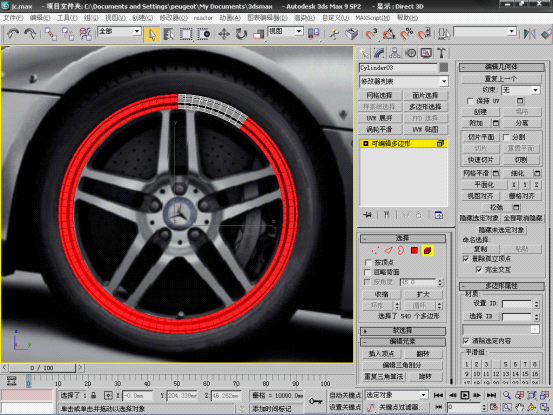
Task: Click the 扩大 grow selection button
Action: coord(423,294)
